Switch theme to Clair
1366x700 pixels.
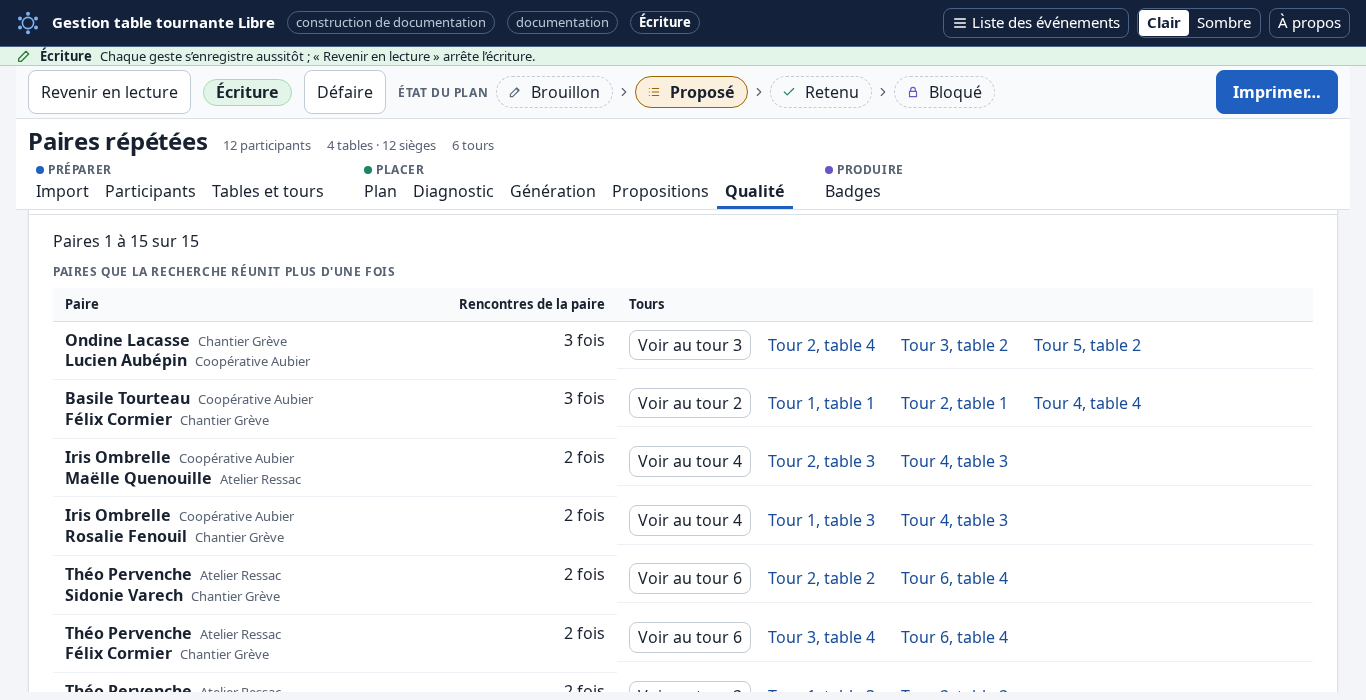click(x=1164, y=22)
